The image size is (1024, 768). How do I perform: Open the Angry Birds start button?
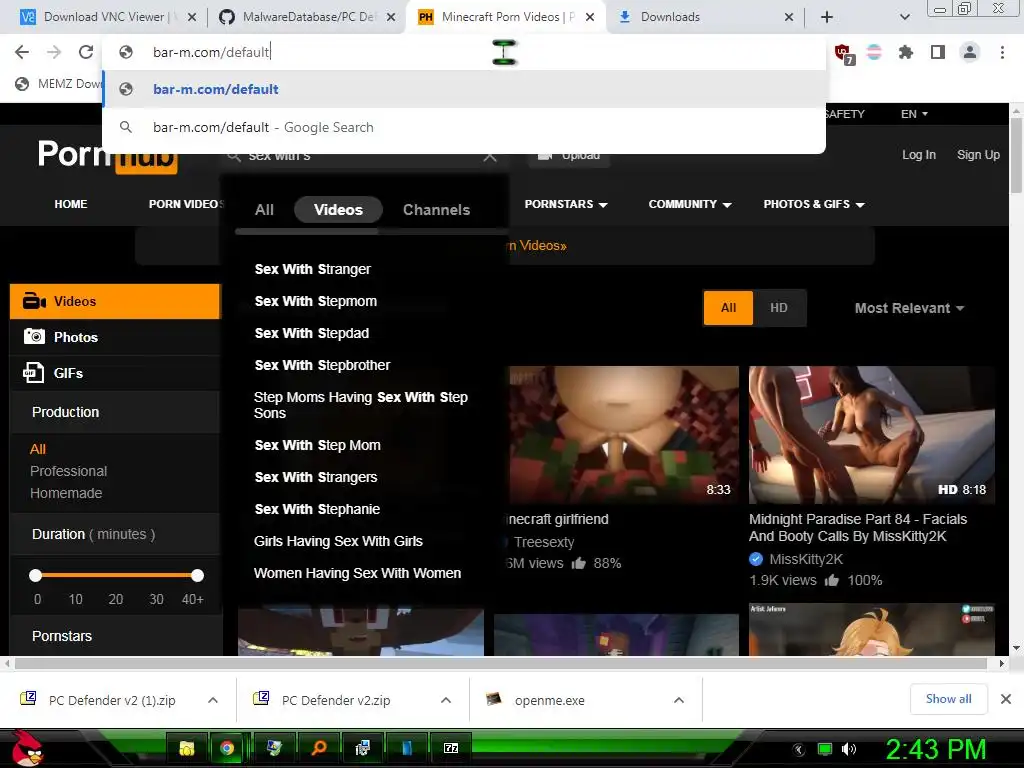[x=28, y=748]
